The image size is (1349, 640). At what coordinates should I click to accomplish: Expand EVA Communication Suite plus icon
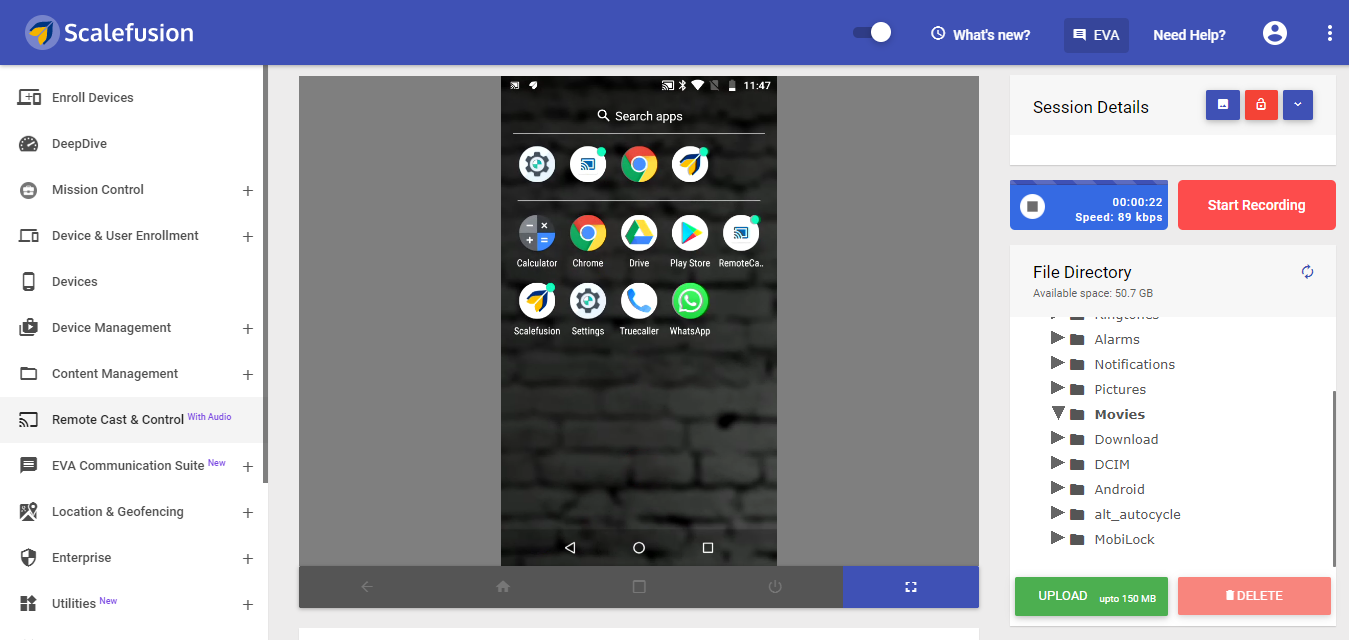[x=248, y=467]
